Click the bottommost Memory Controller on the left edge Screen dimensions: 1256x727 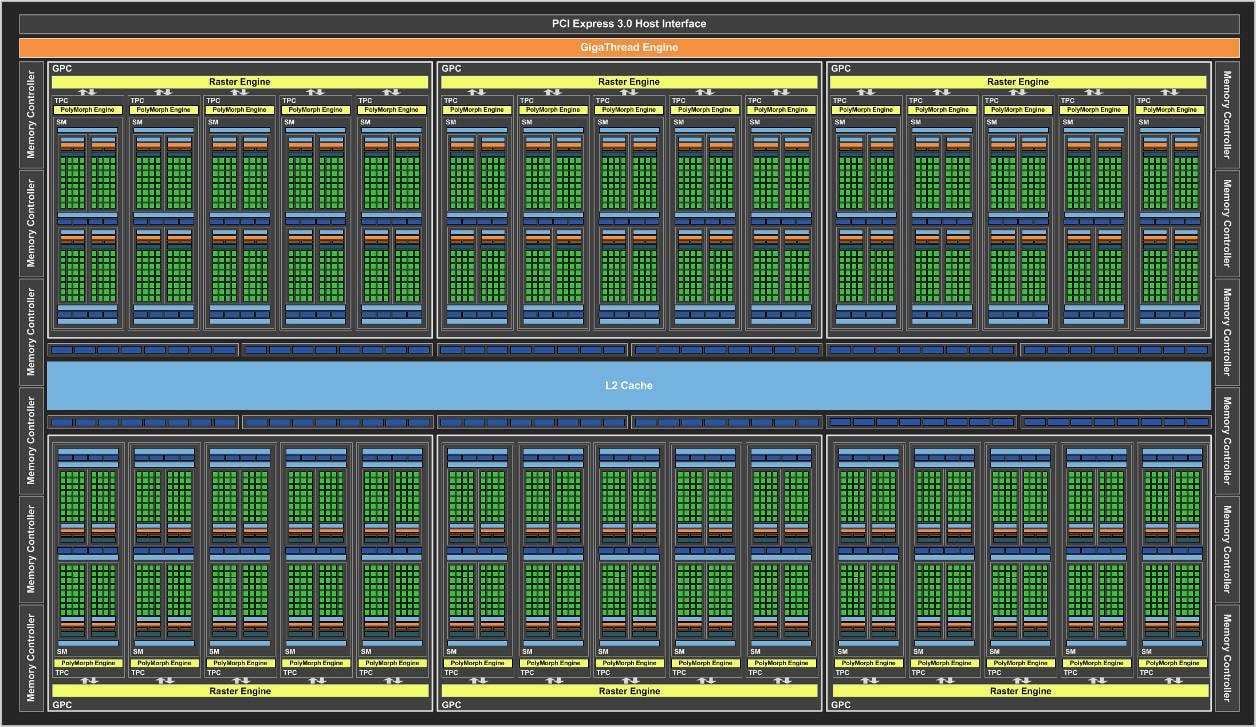[31, 657]
